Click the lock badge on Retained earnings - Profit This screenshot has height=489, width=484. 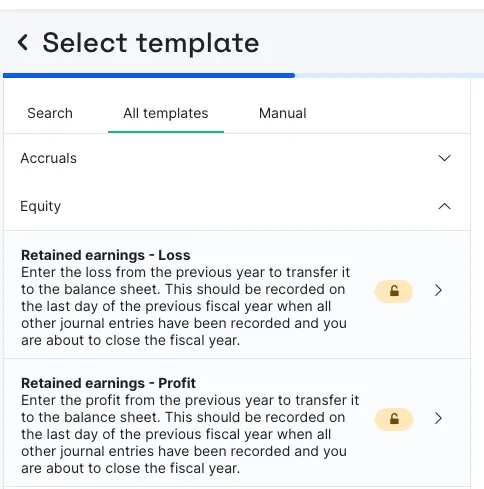click(394, 419)
